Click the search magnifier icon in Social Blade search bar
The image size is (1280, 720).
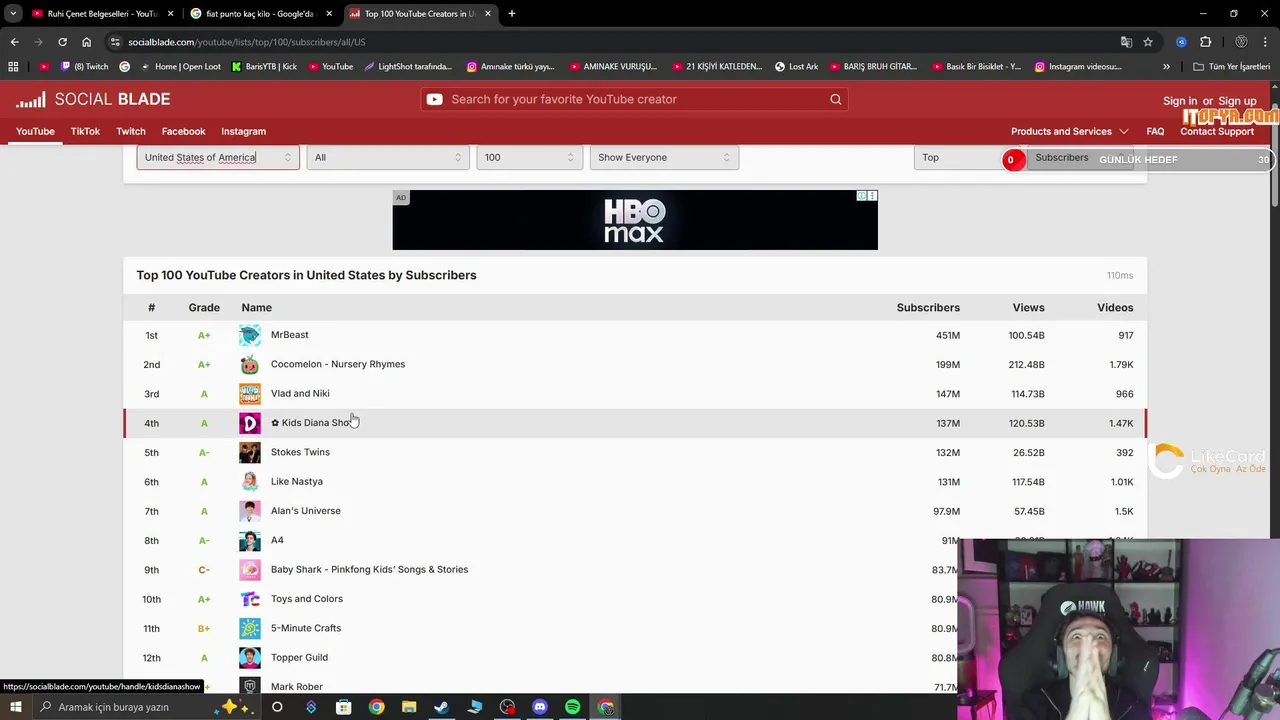(x=835, y=99)
